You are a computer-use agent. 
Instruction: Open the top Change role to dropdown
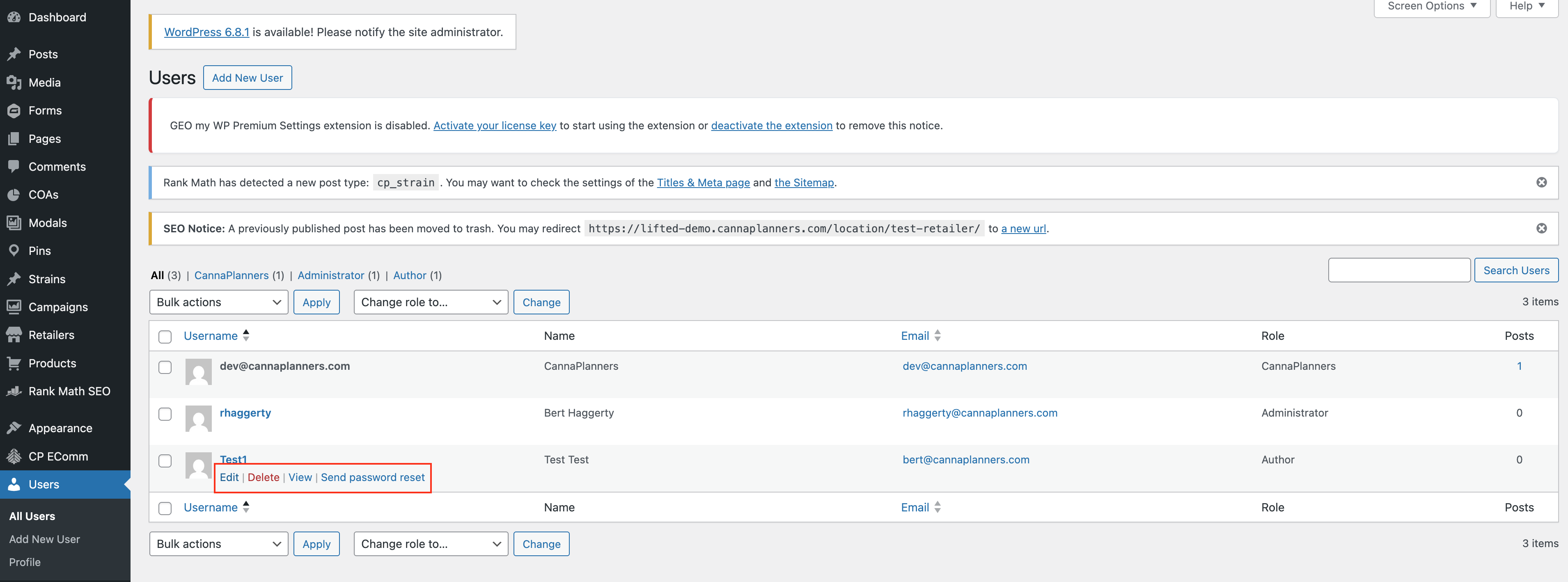[430, 302]
